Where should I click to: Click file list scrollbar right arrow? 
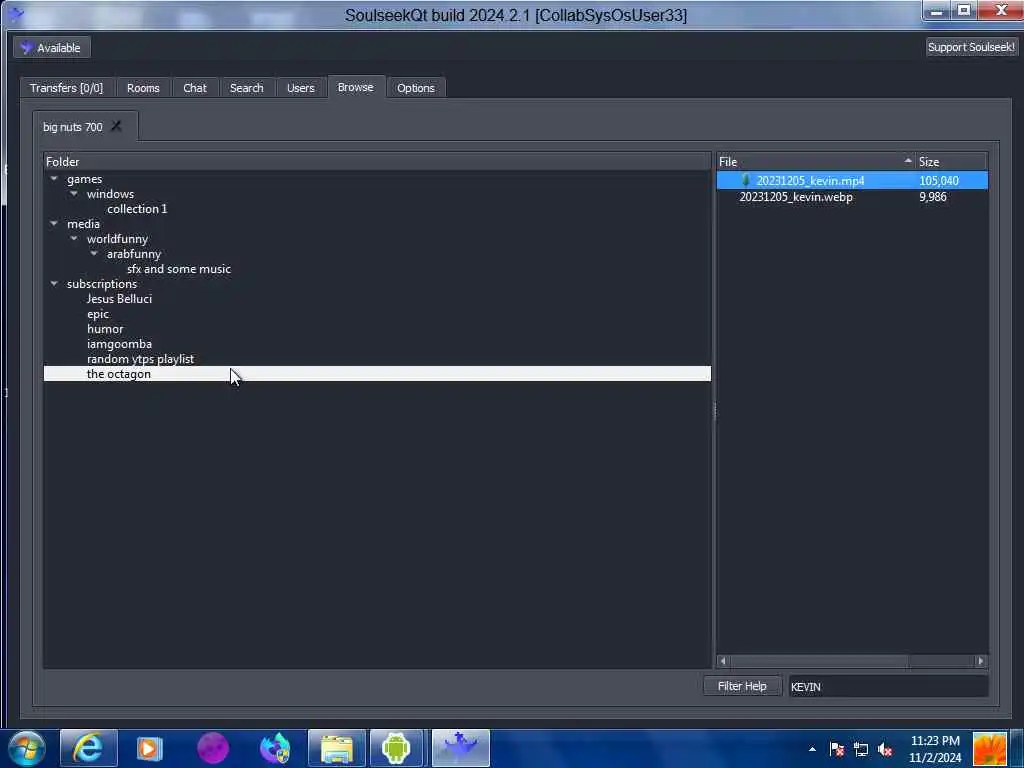[981, 661]
